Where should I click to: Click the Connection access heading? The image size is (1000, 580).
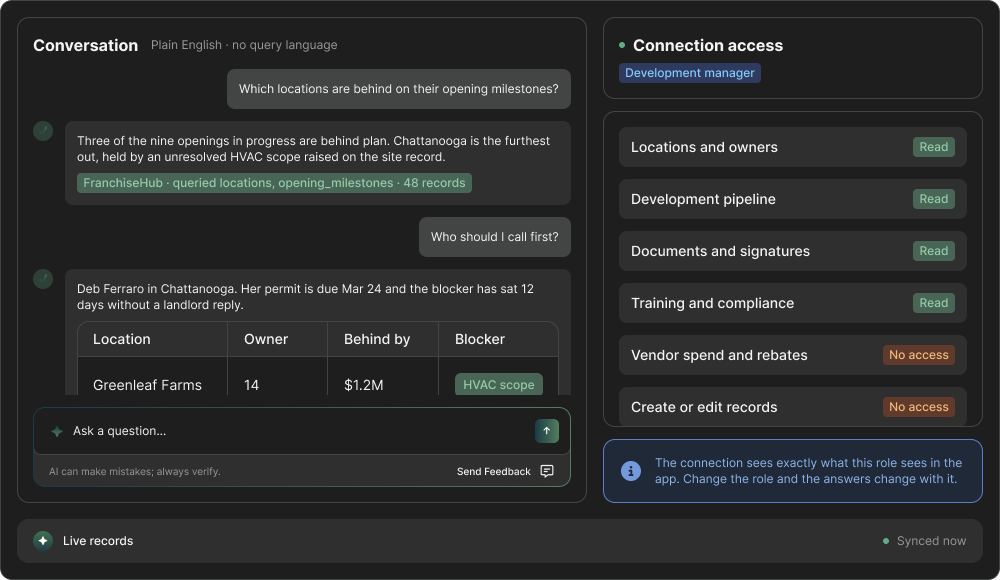coord(708,45)
